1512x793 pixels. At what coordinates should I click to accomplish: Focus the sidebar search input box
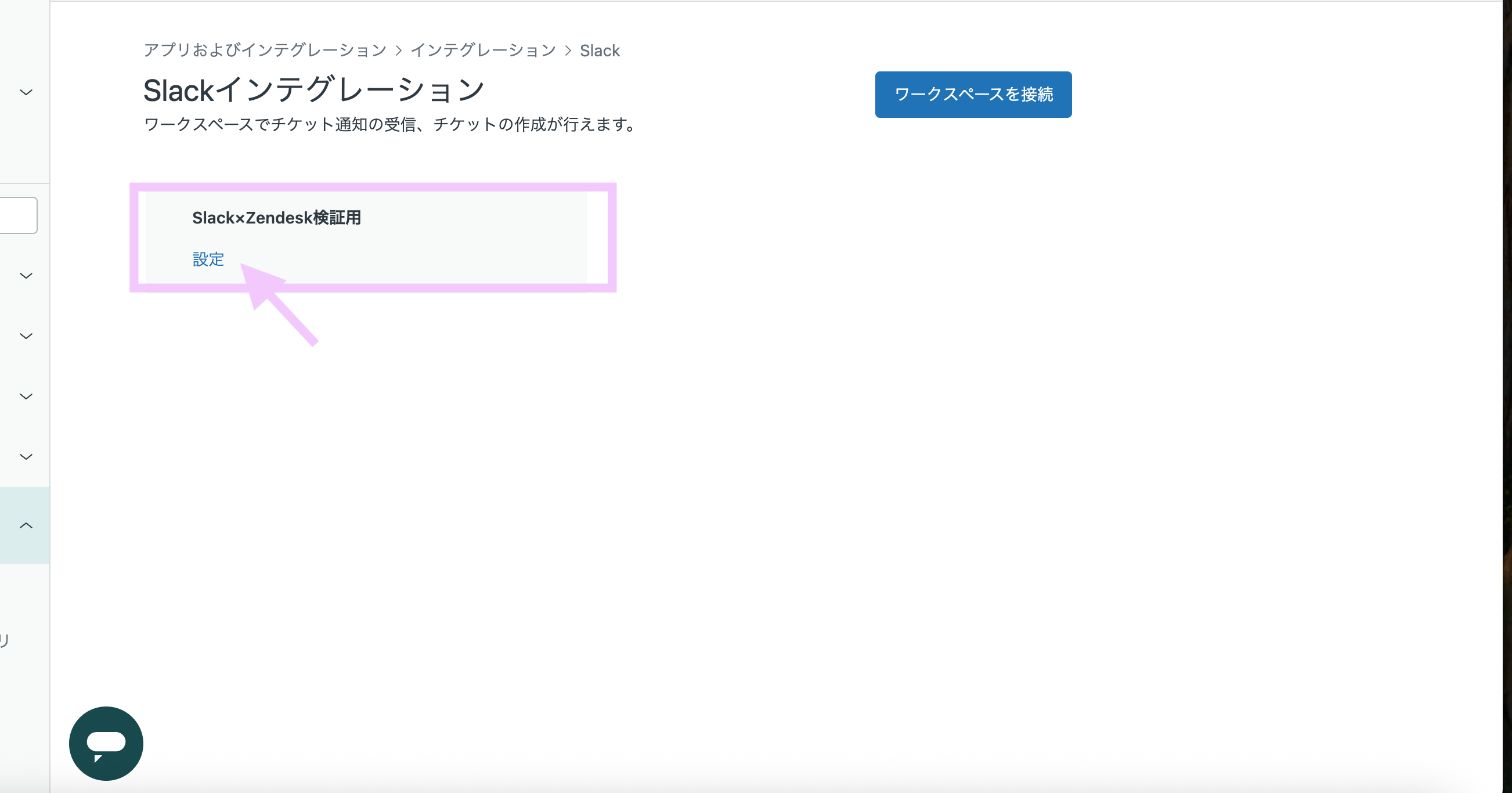(17, 215)
